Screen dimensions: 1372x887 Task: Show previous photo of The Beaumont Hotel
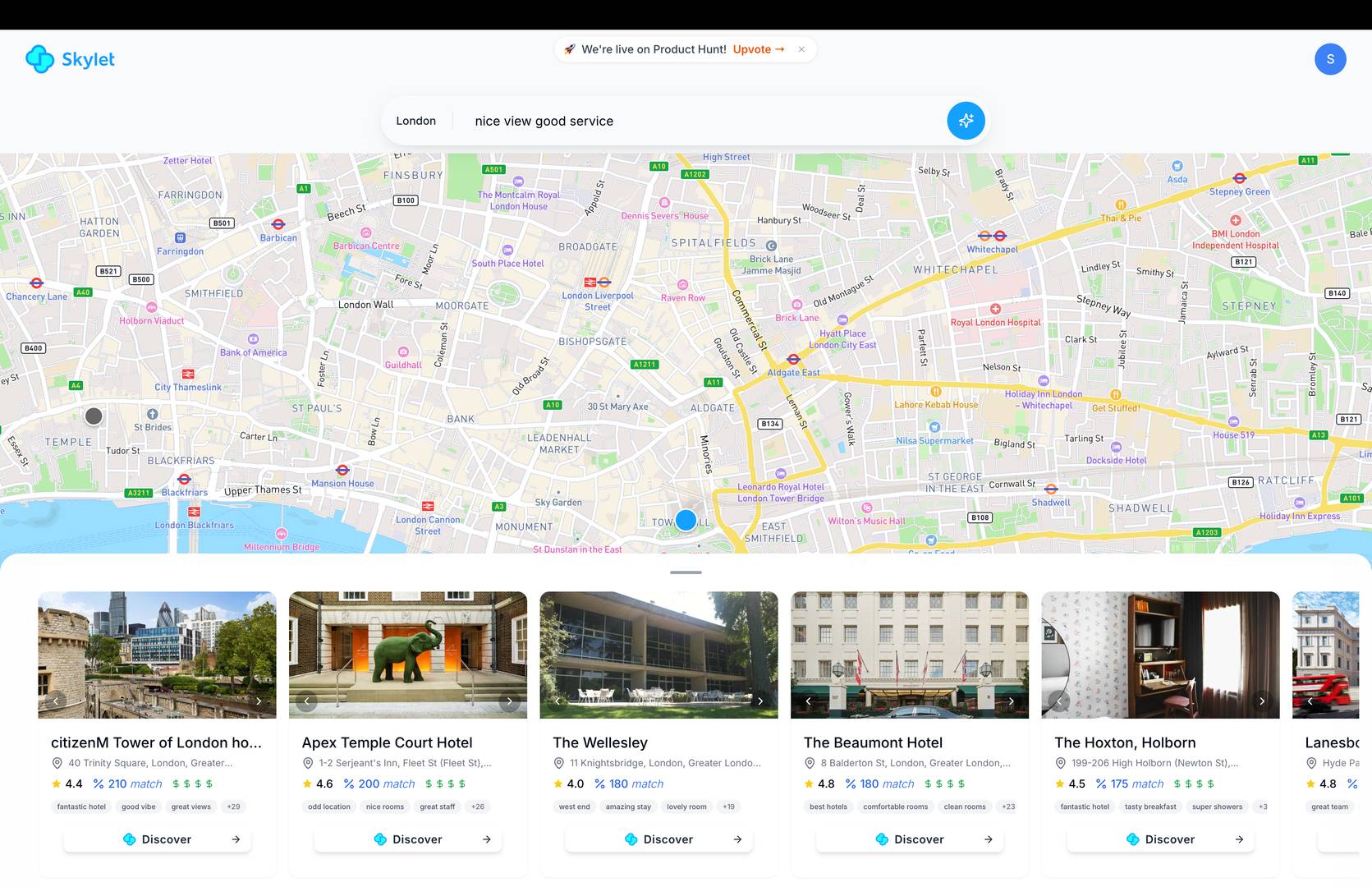[x=809, y=701]
